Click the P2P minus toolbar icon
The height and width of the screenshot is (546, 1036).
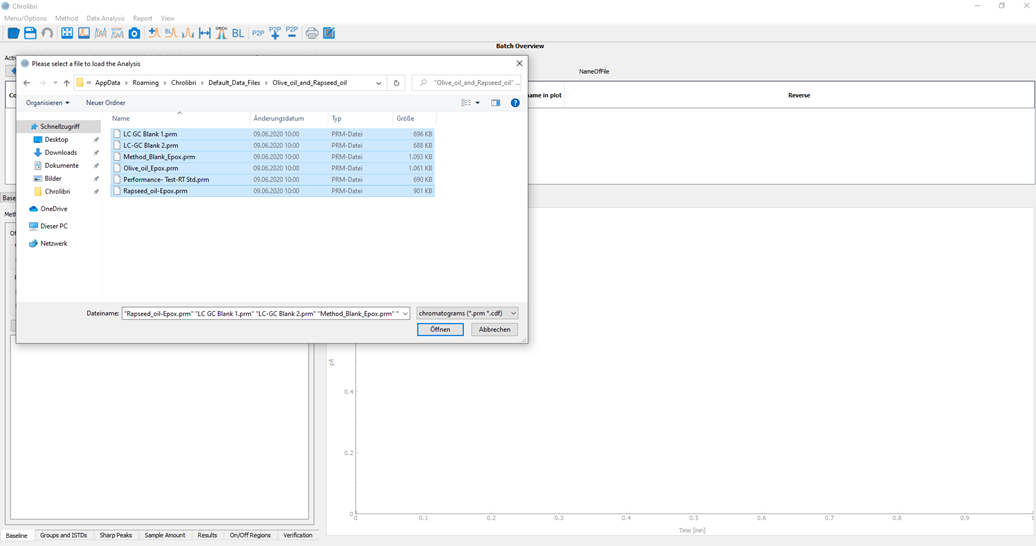[x=292, y=32]
